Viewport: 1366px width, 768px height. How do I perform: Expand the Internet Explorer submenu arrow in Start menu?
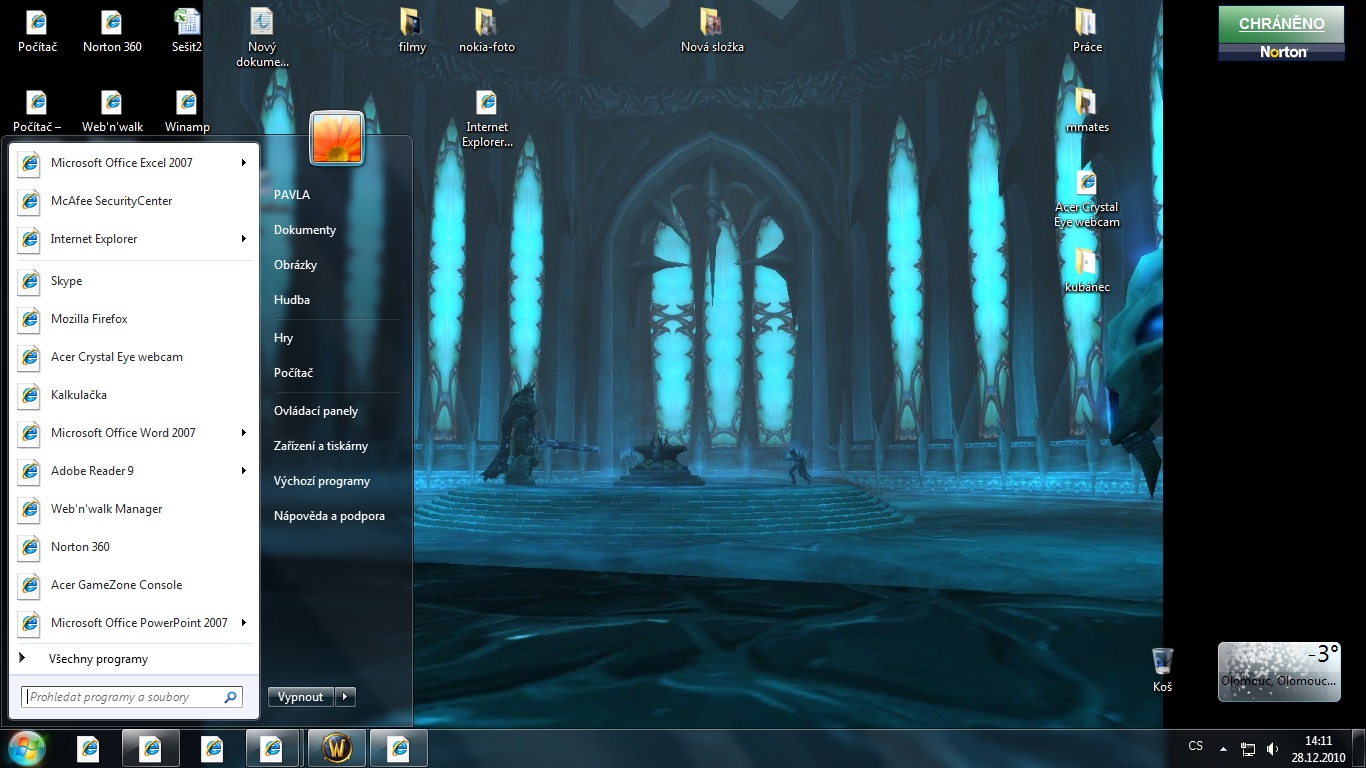click(244, 238)
